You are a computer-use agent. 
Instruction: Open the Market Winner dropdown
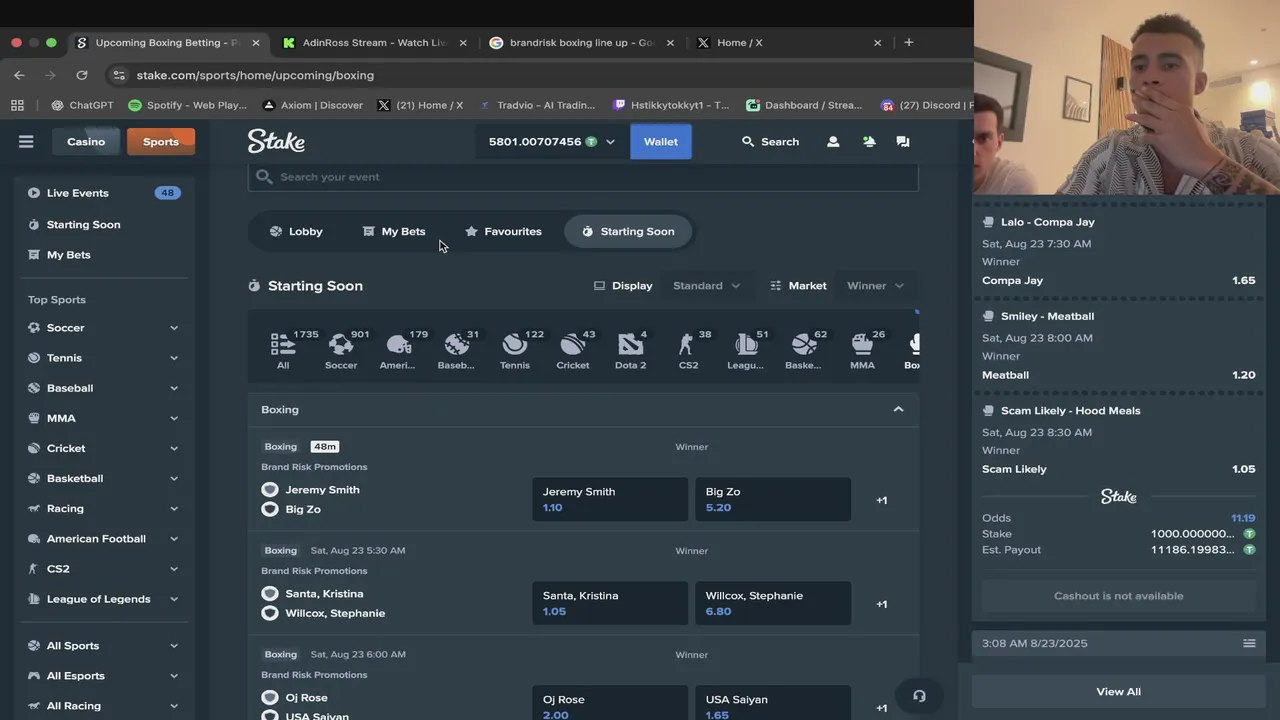[x=875, y=286]
